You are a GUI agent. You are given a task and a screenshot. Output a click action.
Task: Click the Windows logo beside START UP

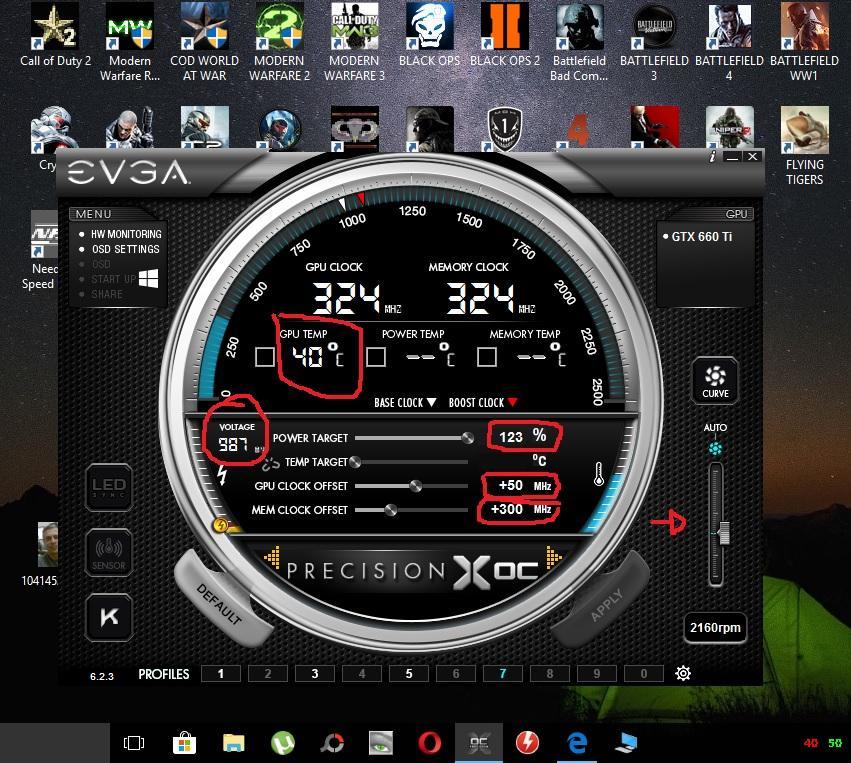click(x=148, y=278)
